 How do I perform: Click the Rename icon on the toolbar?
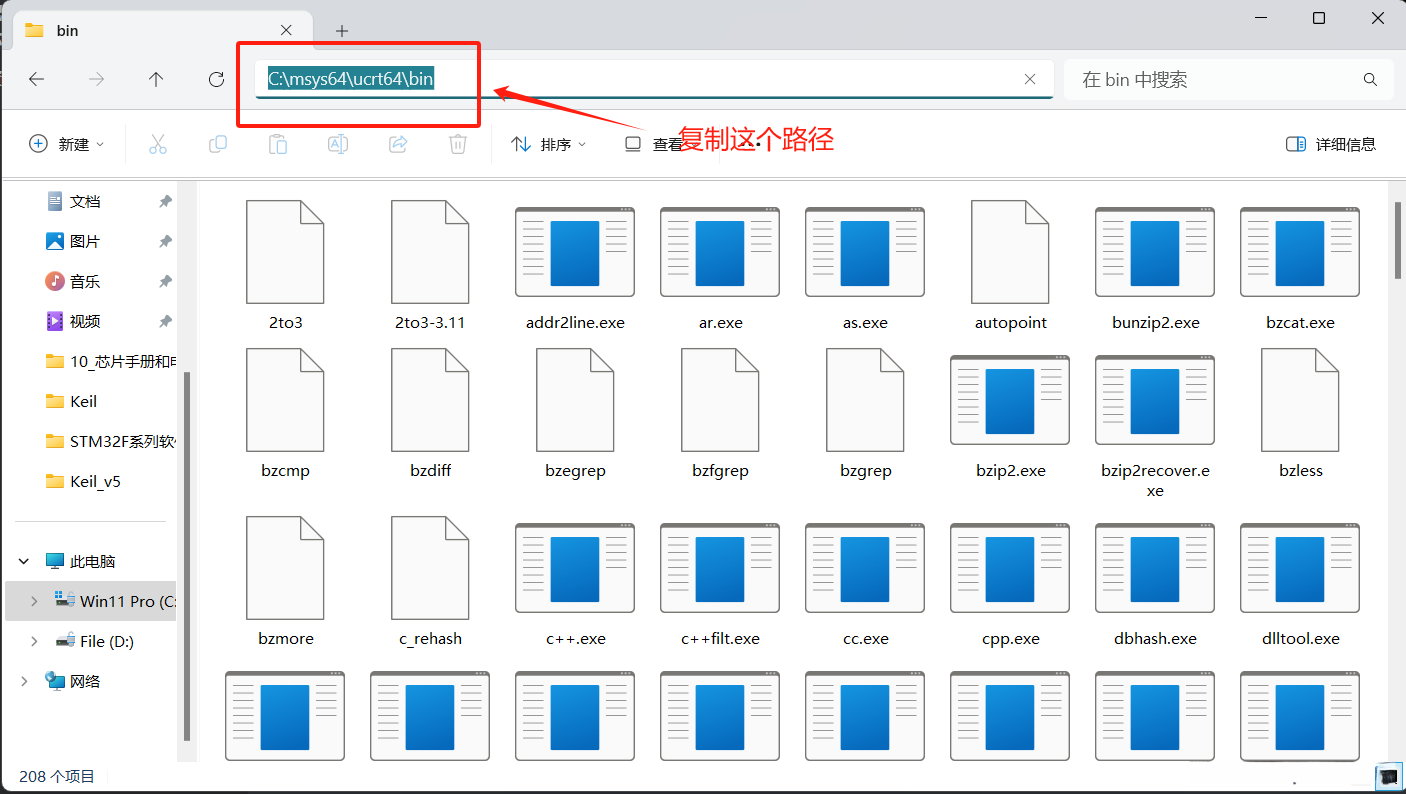(337, 143)
